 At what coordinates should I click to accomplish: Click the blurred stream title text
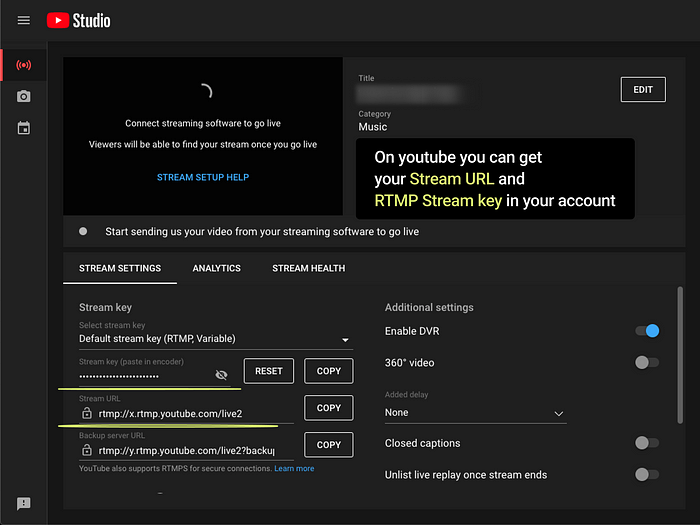click(x=408, y=94)
